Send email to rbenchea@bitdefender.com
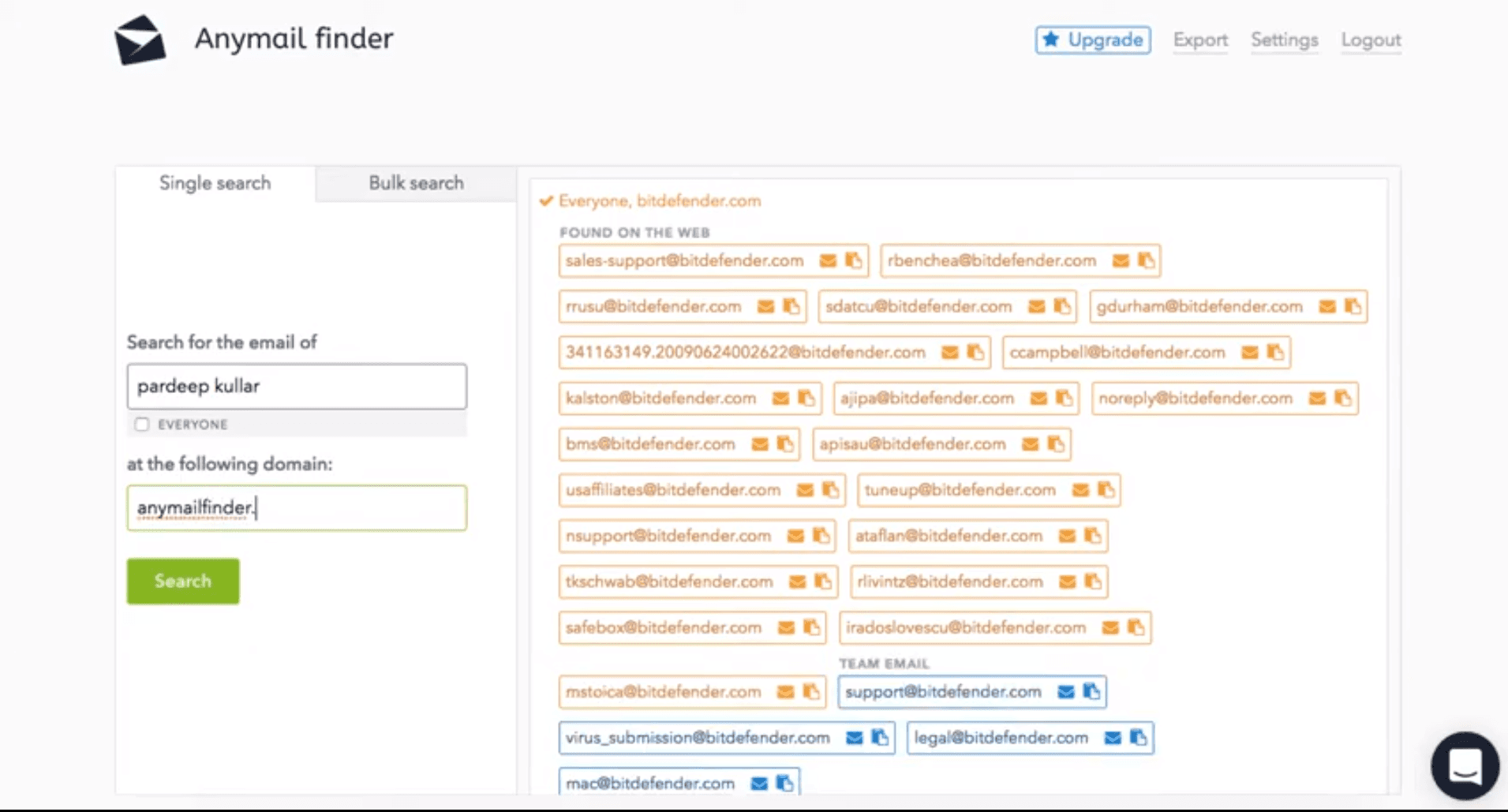 click(1121, 260)
